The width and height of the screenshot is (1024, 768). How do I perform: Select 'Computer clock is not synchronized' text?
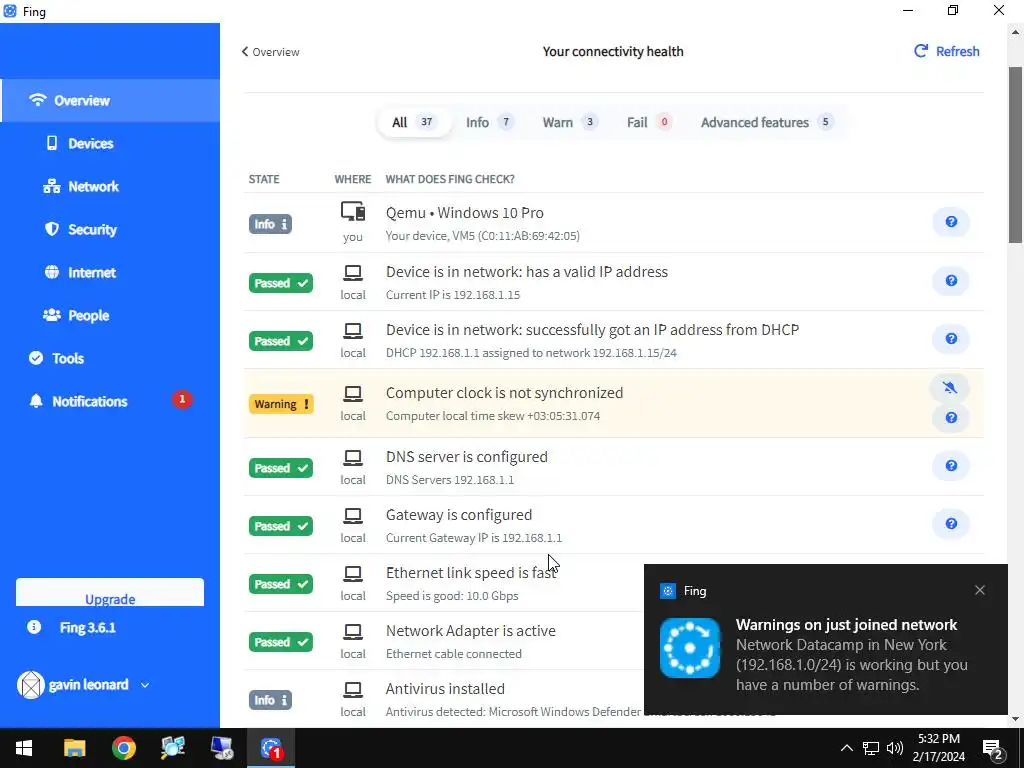[x=504, y=393]
